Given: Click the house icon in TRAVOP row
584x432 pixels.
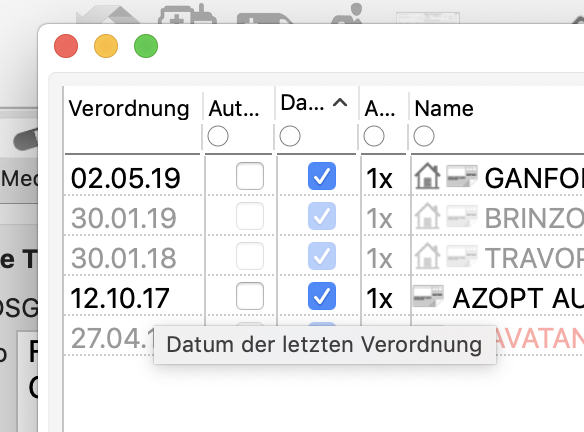Looking at the screenshot, I should (x=427, y=257).
